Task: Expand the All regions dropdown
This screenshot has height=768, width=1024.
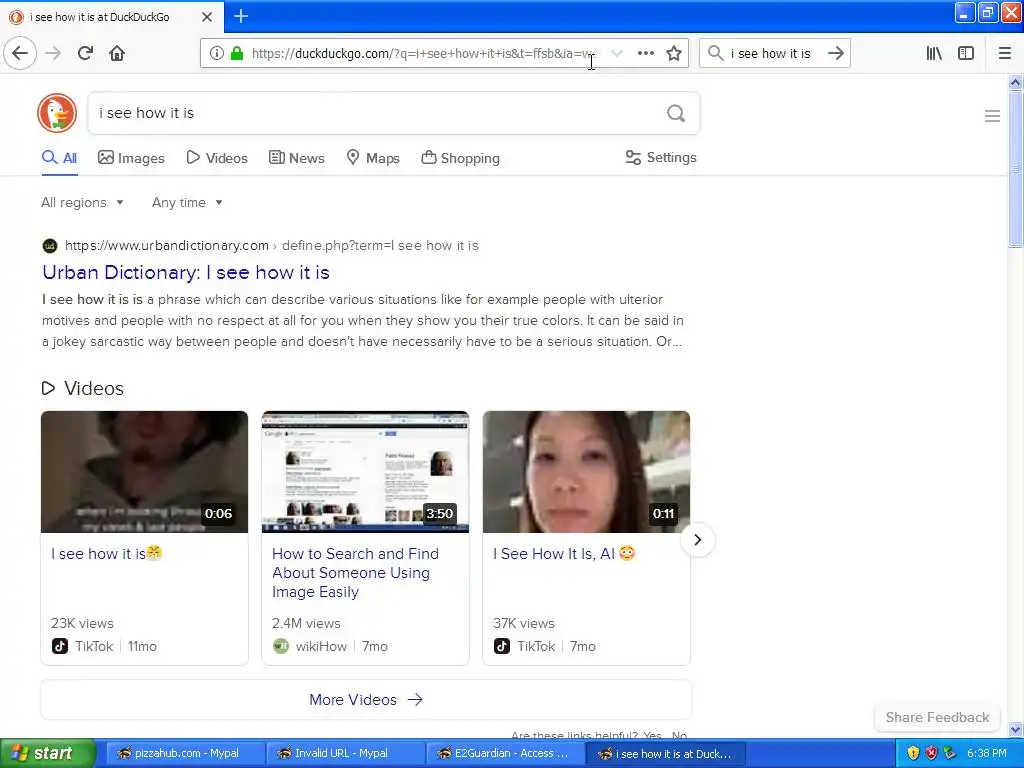Action: pos(82,202)
